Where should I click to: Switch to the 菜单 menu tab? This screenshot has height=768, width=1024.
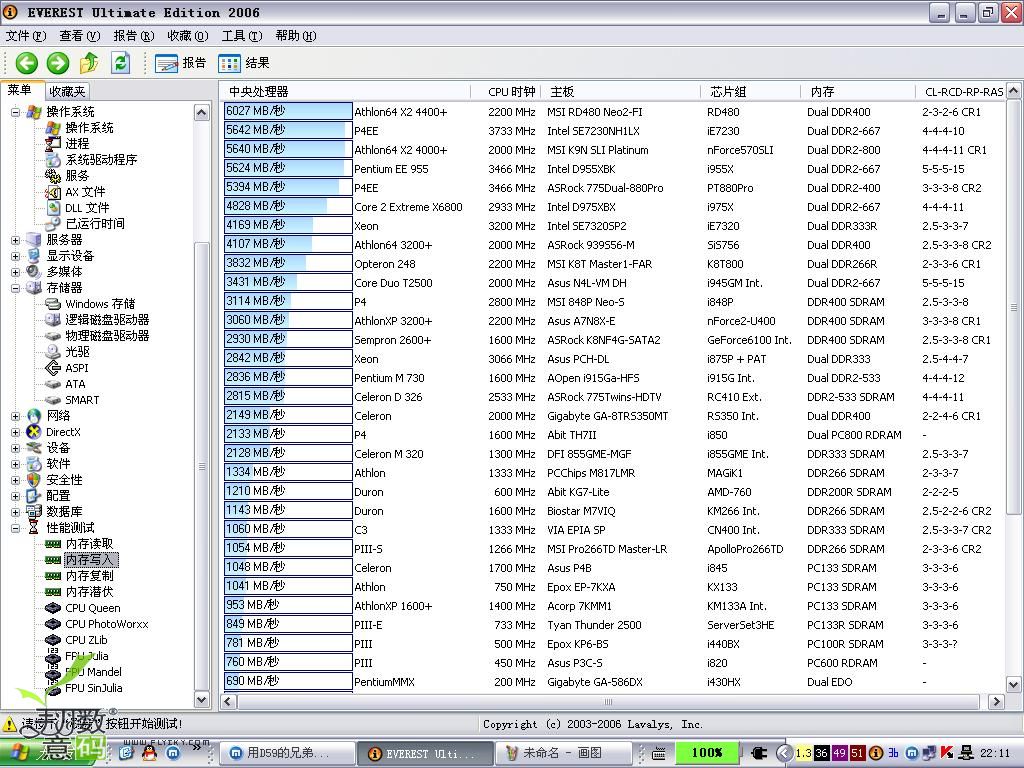pyautogui.click(x=21, y=90)
